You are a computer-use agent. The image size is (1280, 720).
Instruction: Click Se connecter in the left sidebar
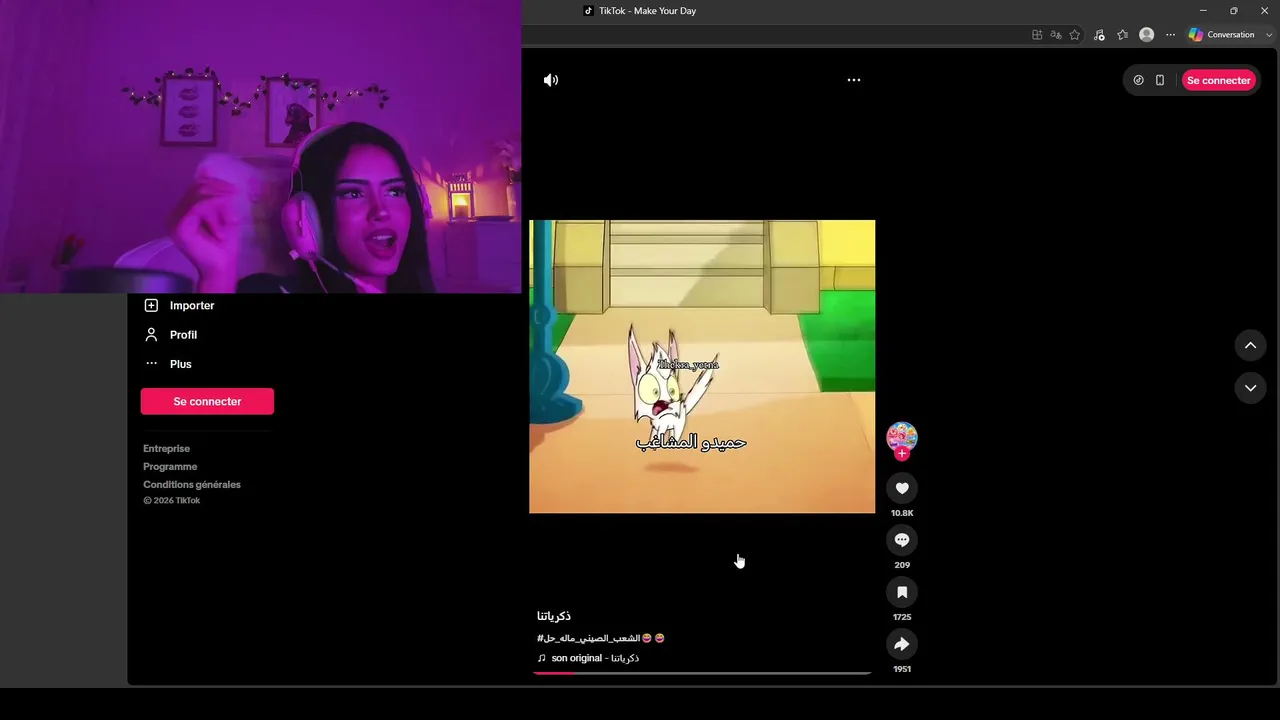point(207,401)
